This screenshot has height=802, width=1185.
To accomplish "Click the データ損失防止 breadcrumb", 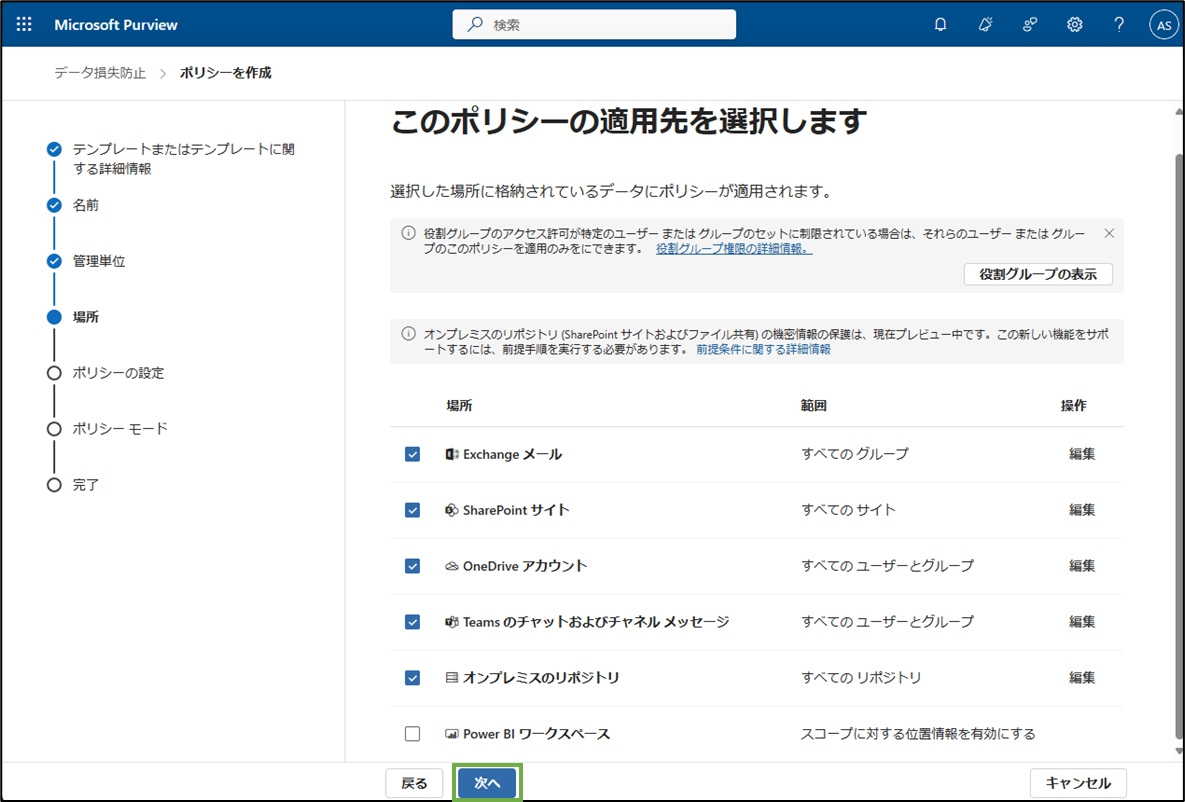I will point(100,73).
